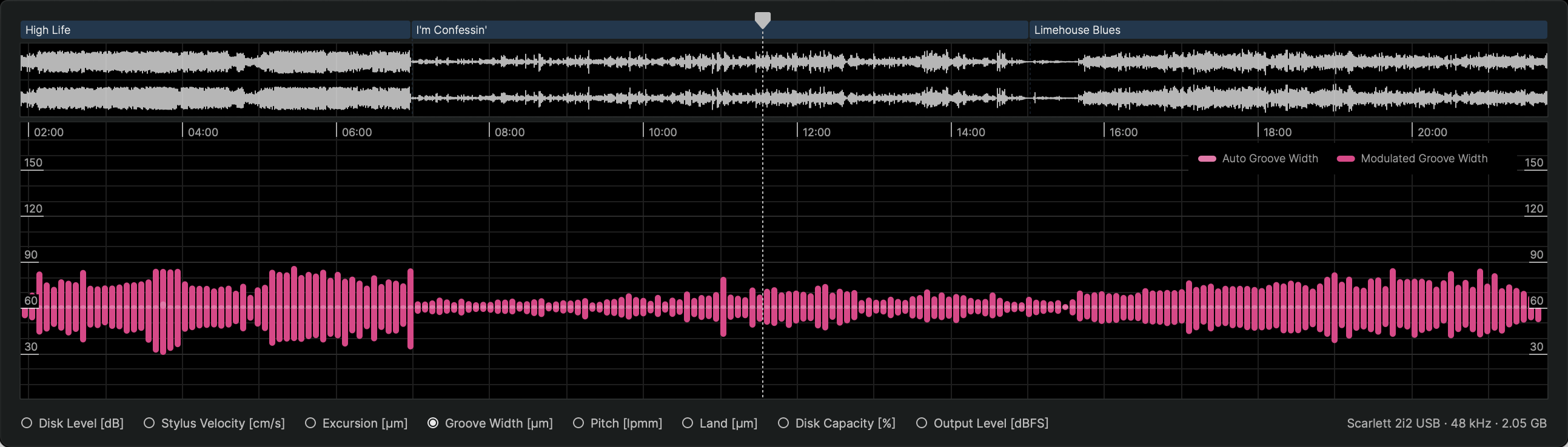The image size is (1568, 447).
Task: Click the playhead marker handle
Action: [762, 19]
